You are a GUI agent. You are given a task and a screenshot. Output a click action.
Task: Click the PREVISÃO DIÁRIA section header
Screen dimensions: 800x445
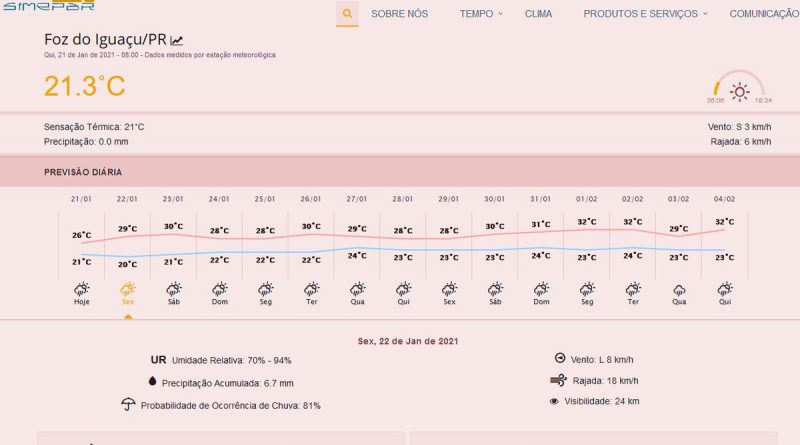86,172
